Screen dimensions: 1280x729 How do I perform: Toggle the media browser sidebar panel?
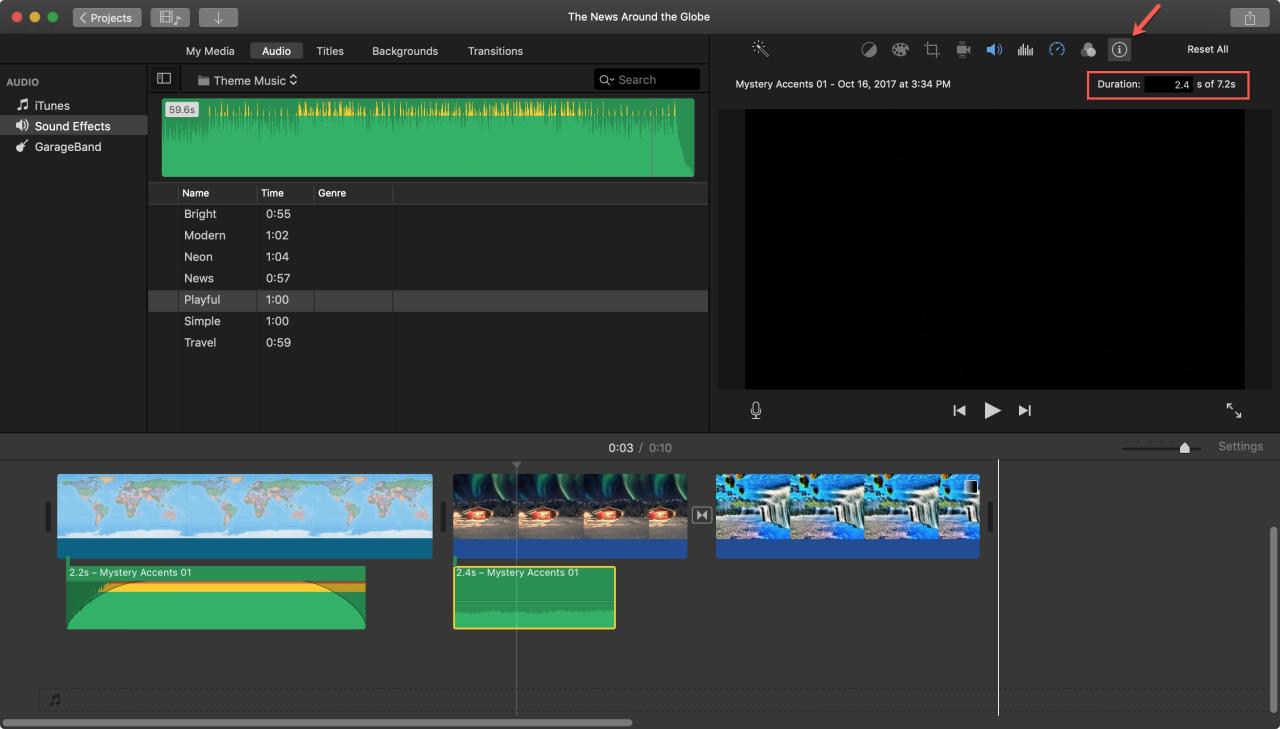163,78
